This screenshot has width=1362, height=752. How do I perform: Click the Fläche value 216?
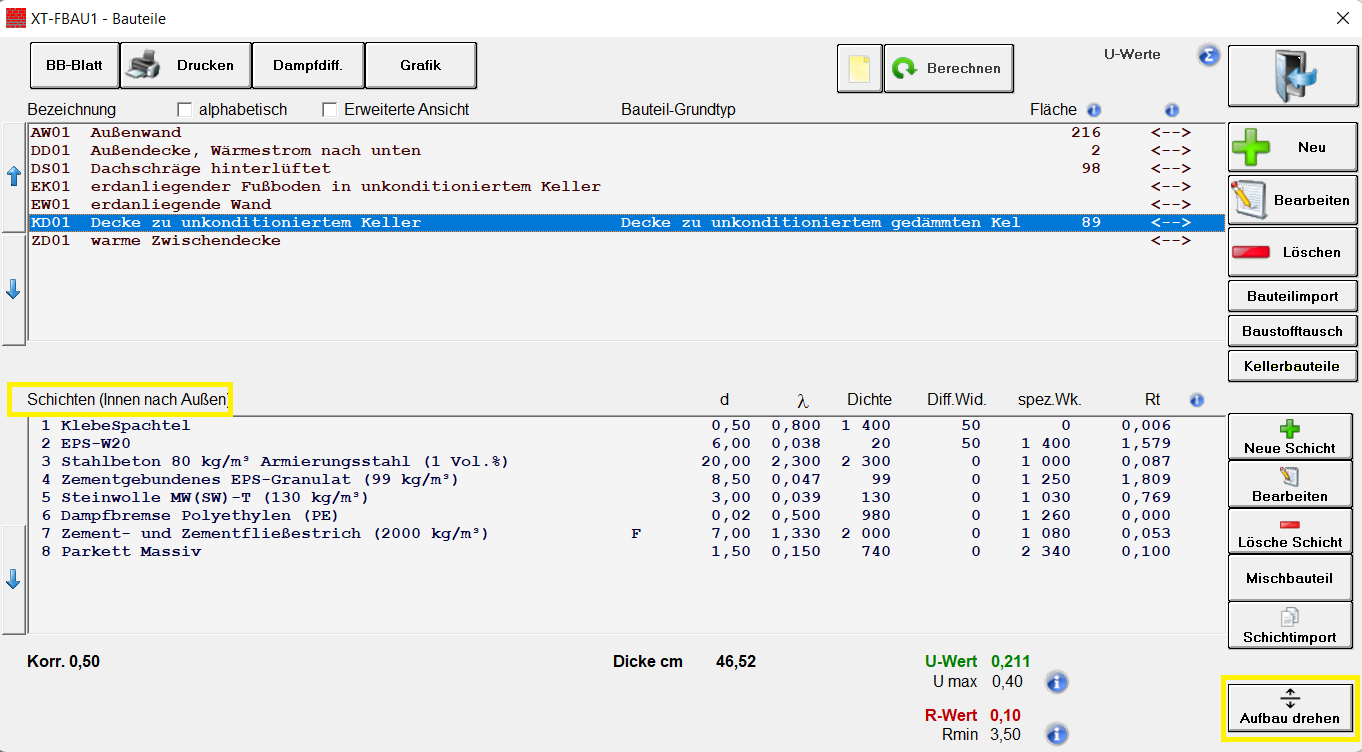[1085, 133]
